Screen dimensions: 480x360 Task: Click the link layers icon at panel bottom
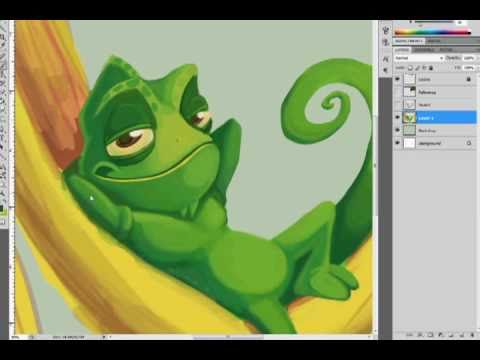[x=409, y=334]
